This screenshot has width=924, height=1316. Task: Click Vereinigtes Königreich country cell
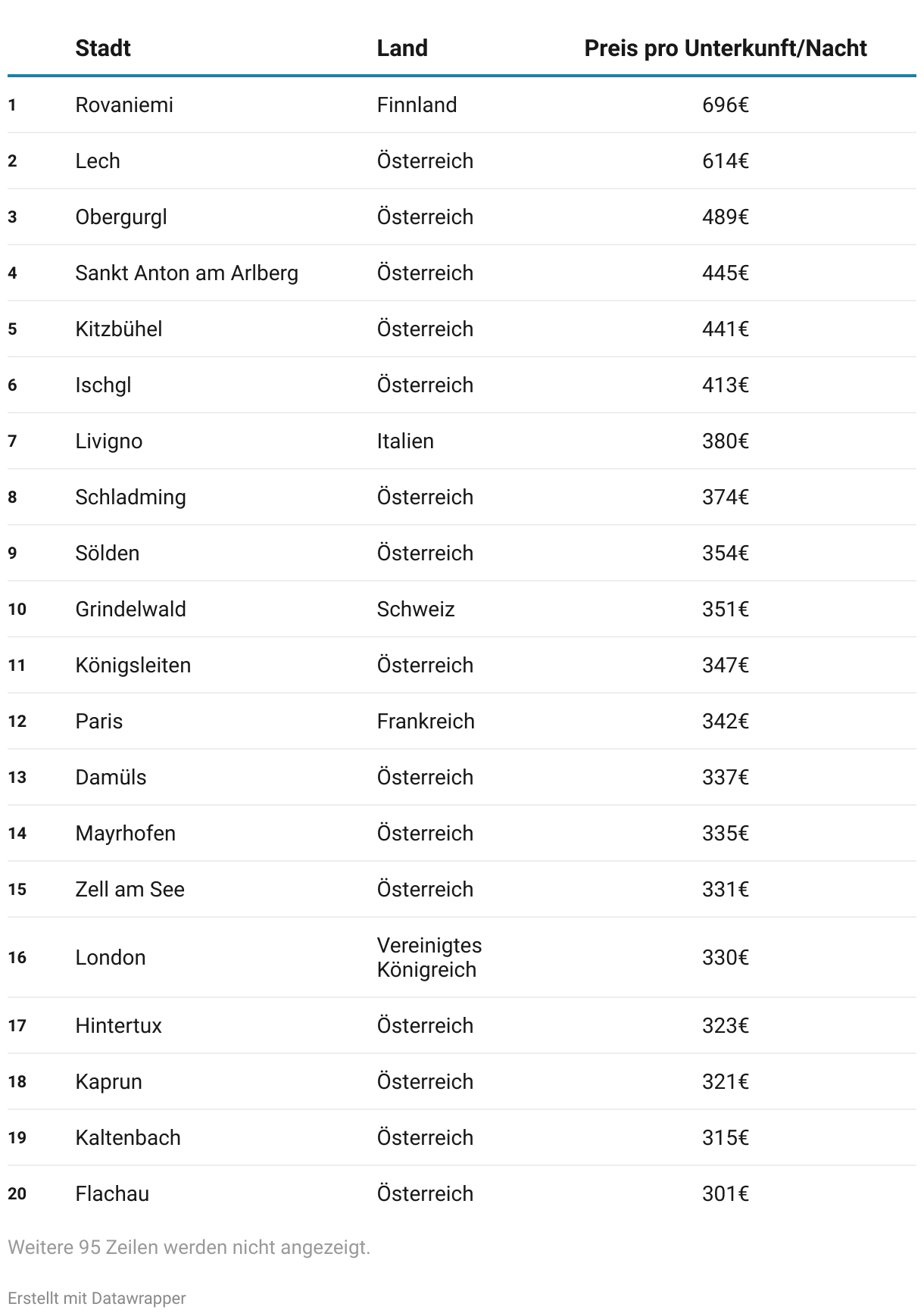pos(429,957)
